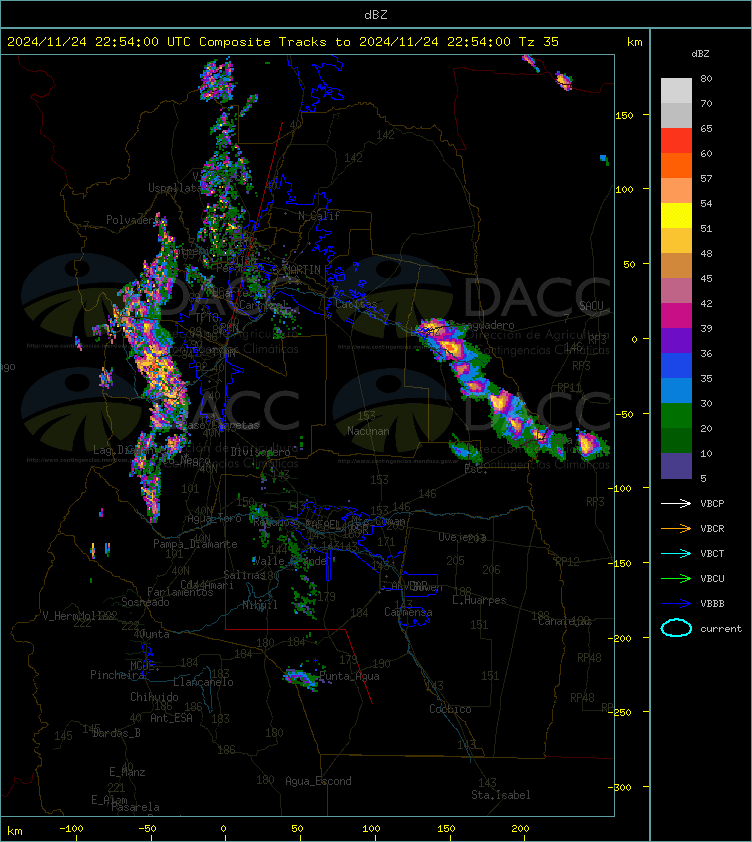Image resolution: width=752 pixels, height=842 pixels.
Task: Click the orange VBCR arrow legend icon
Action: click(x=676, y=528)
